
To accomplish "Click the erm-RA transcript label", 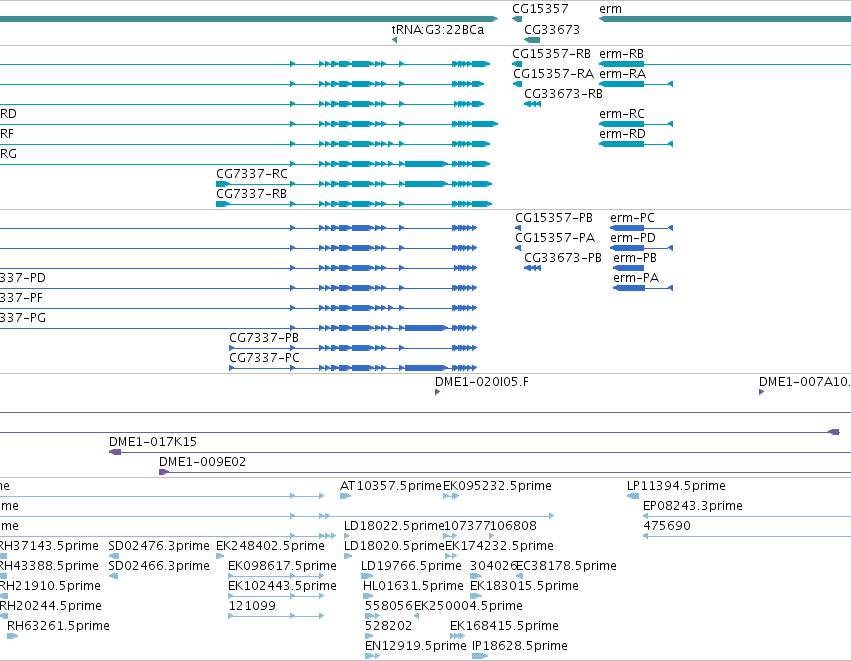I will pyautogui.click(x=623, y=74).
